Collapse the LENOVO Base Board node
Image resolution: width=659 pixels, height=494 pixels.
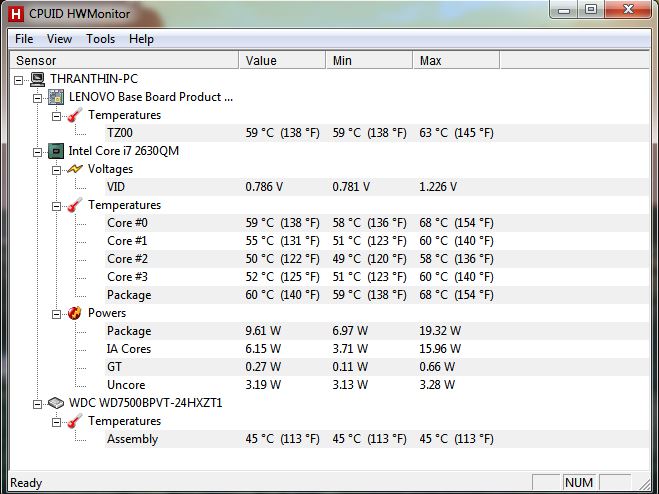(x=37, y=98)
